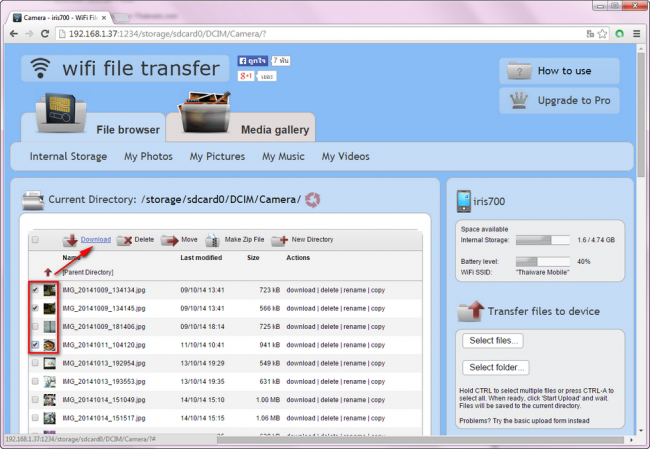The width and height of the screenshot is (650, 449).
Task: Open thumbnail of IMG_20141011_104120.jpg
Action: click(49, 345)
